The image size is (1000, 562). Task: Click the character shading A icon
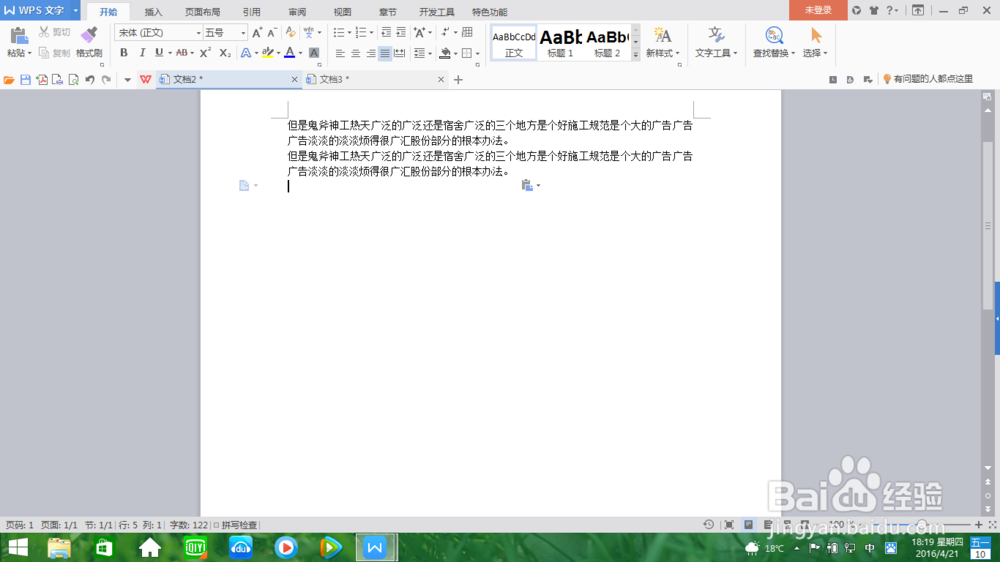click(314, 53)
